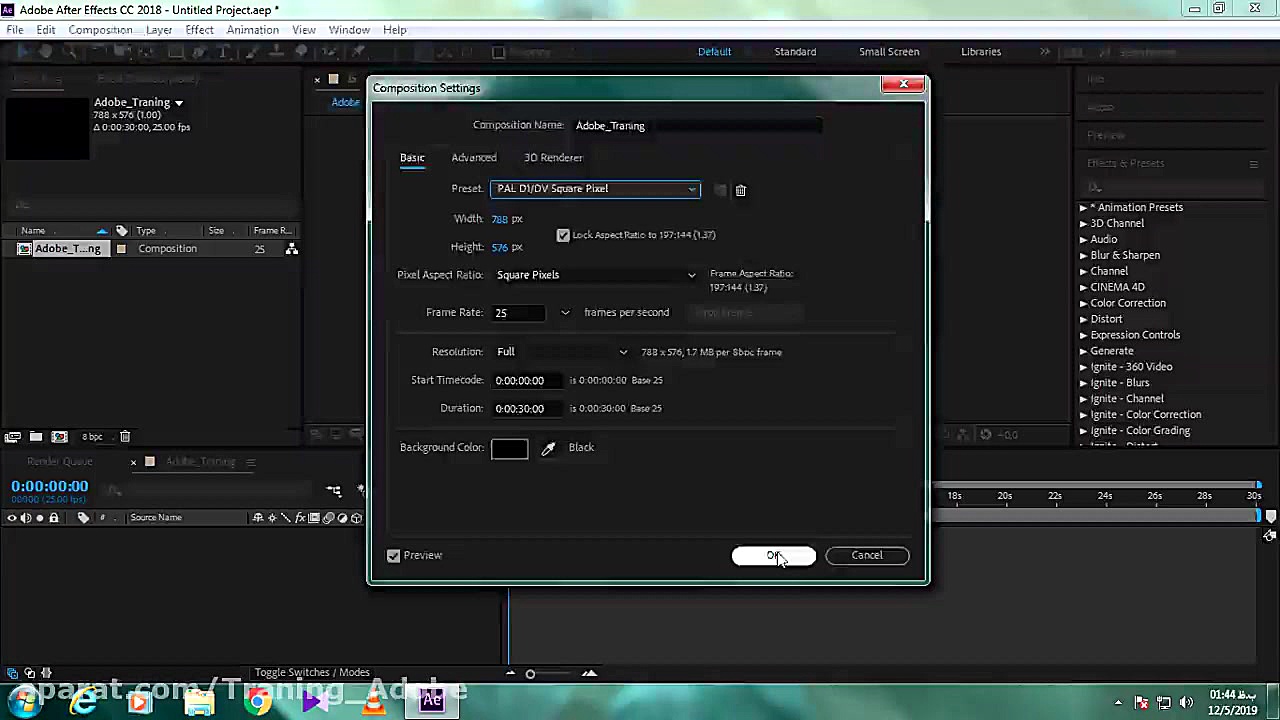This screenshot has width=1280, height=720.
Task: Click Toggle Switches / Modes button
Action: [x=312, y=673]
